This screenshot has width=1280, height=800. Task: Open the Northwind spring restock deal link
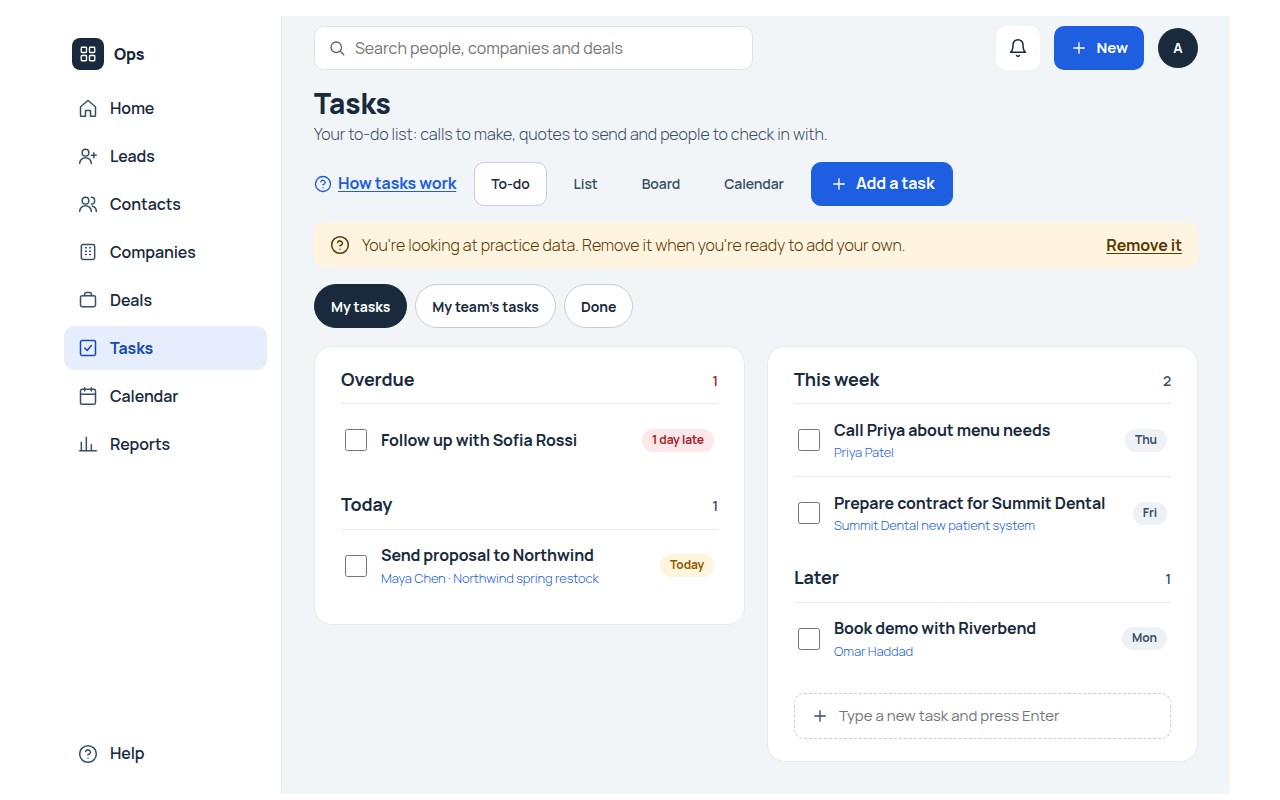click(x=526, y=579)
